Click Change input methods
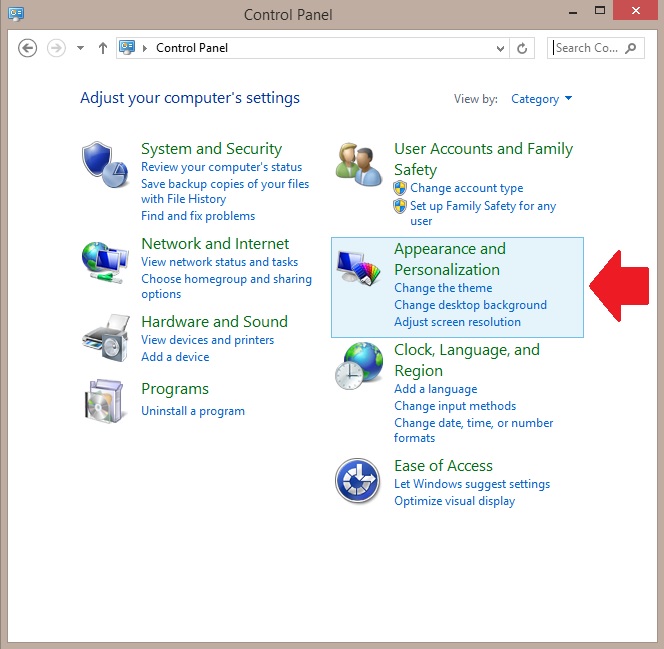Screen dimensions: 664x649 click(x=455, y=406)
